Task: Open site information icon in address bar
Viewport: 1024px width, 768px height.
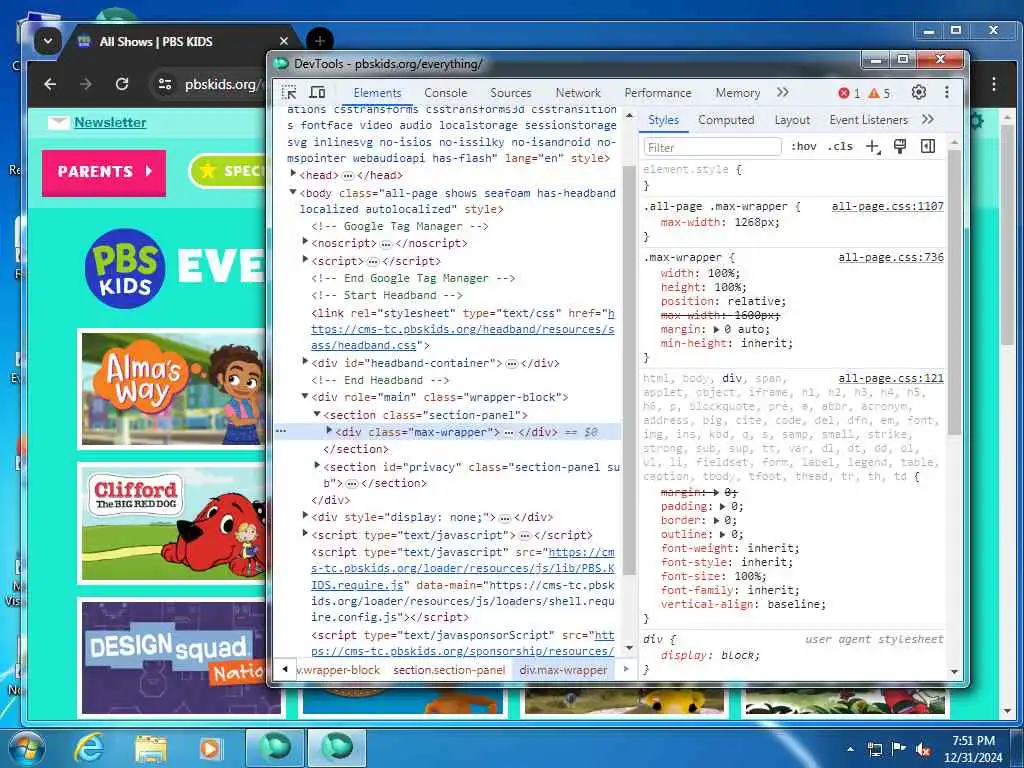Action: (165, 84)
